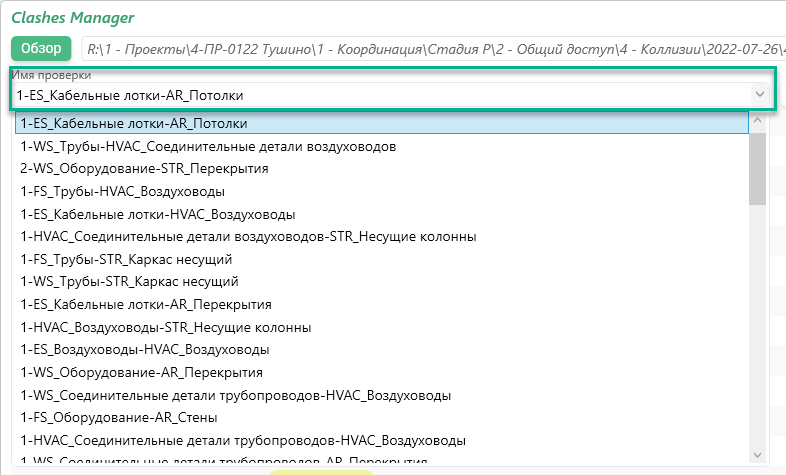Select 1-WS_Трубы-HVAC_Соединительные детали воздуховодов
This screenshot has height=475, width=786.
tap(382, 146)
